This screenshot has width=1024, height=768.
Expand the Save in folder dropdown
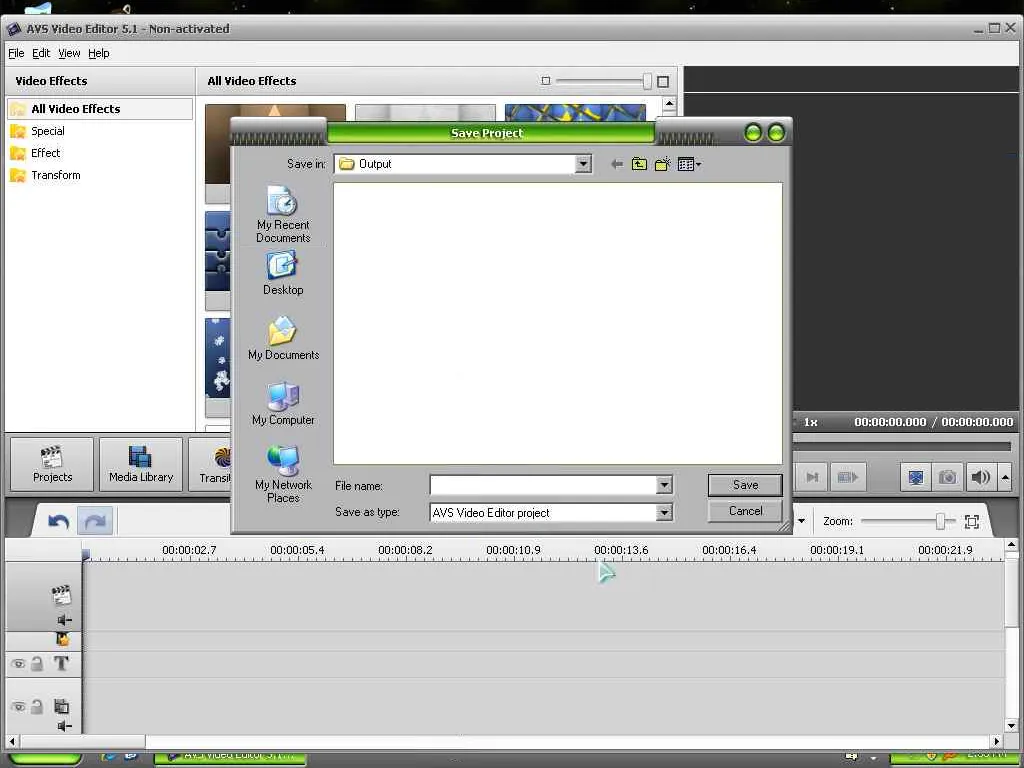tap(583, 164)
